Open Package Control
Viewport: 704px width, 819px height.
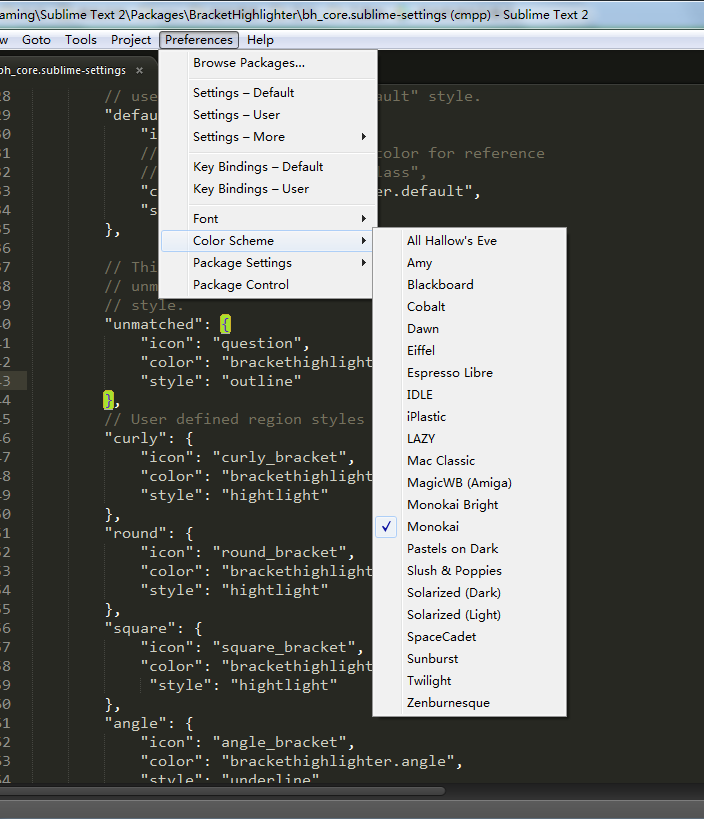pos(268,285)
